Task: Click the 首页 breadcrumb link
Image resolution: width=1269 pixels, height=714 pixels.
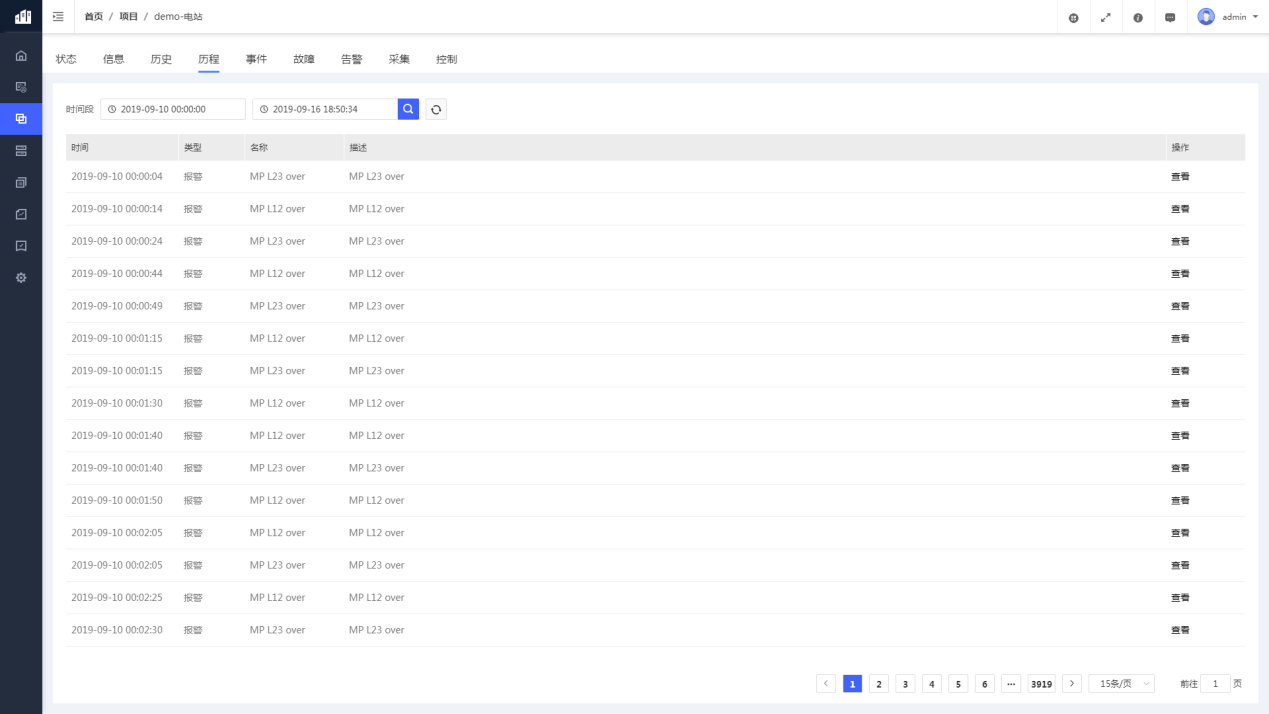Action: [93, 17]
